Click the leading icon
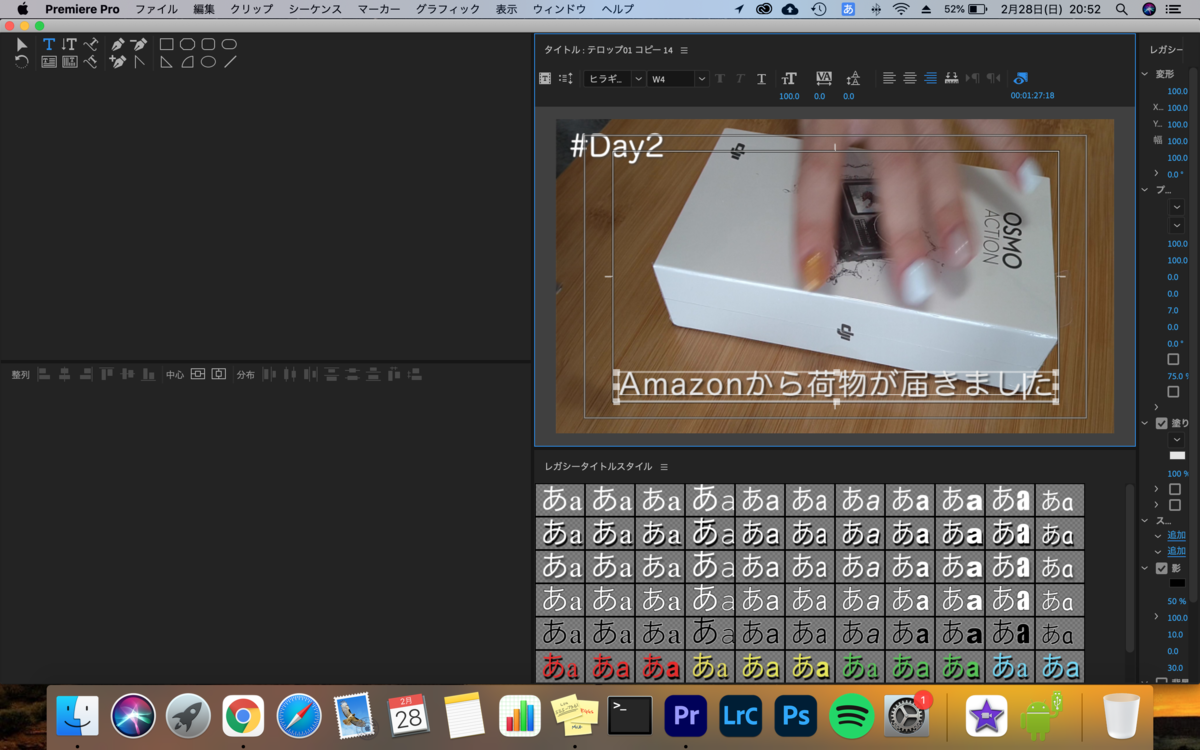 tap(853, 78)
